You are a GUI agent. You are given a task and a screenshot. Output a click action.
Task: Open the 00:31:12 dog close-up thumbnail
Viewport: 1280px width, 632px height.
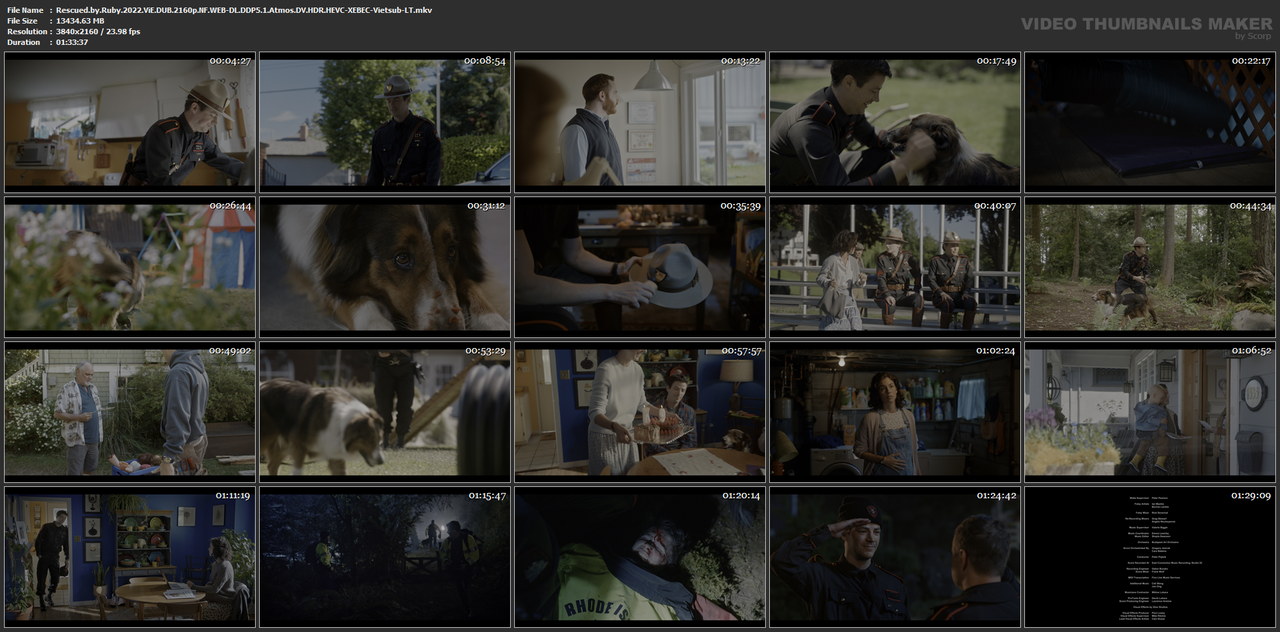(x=385, y=266)
